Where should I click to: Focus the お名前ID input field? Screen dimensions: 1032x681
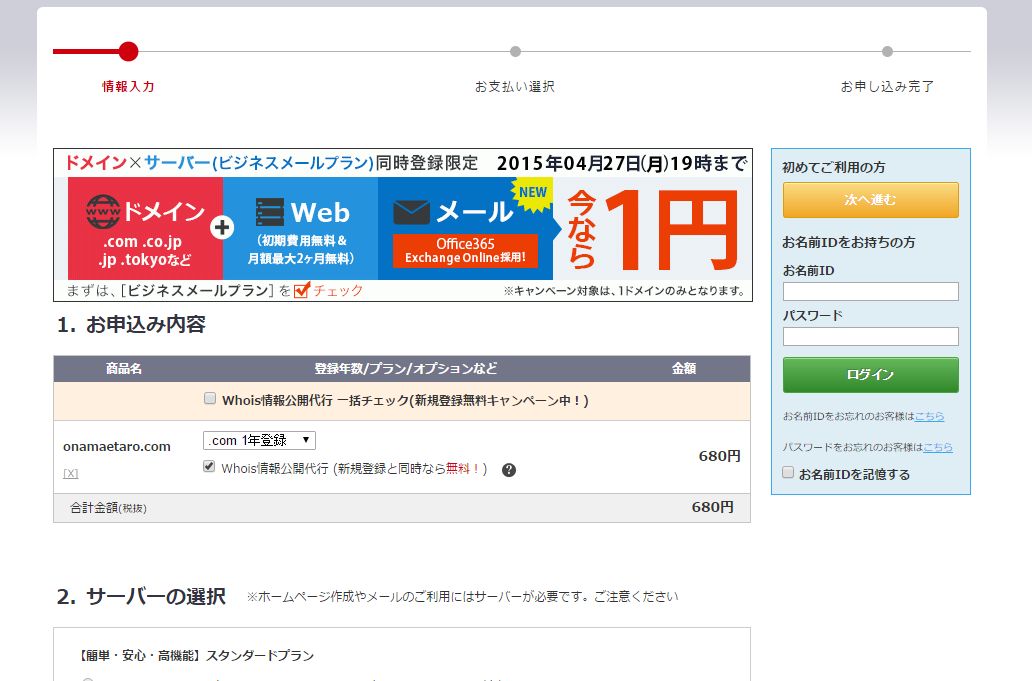(x=870, y=291)
